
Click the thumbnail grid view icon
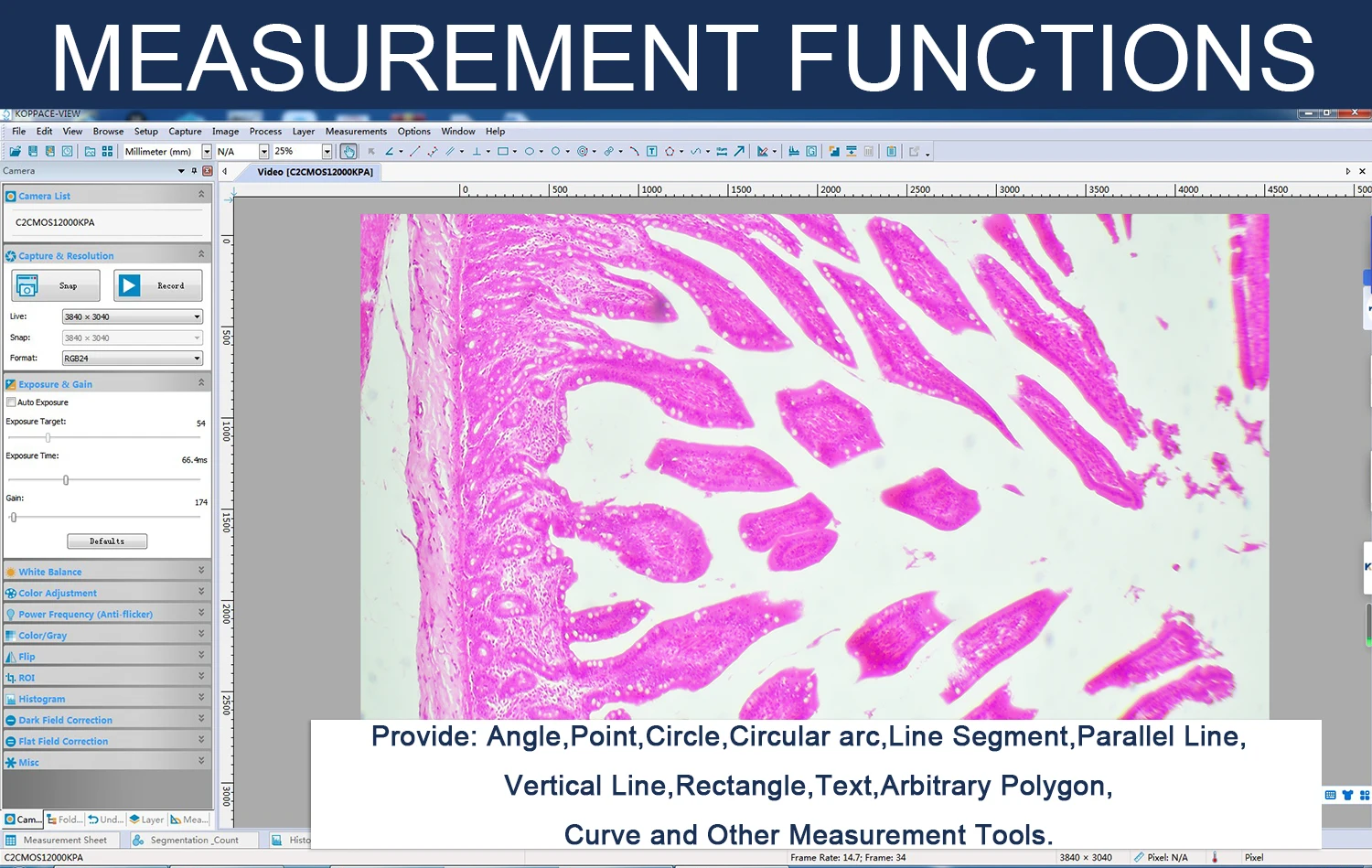(x=107, y=152)
